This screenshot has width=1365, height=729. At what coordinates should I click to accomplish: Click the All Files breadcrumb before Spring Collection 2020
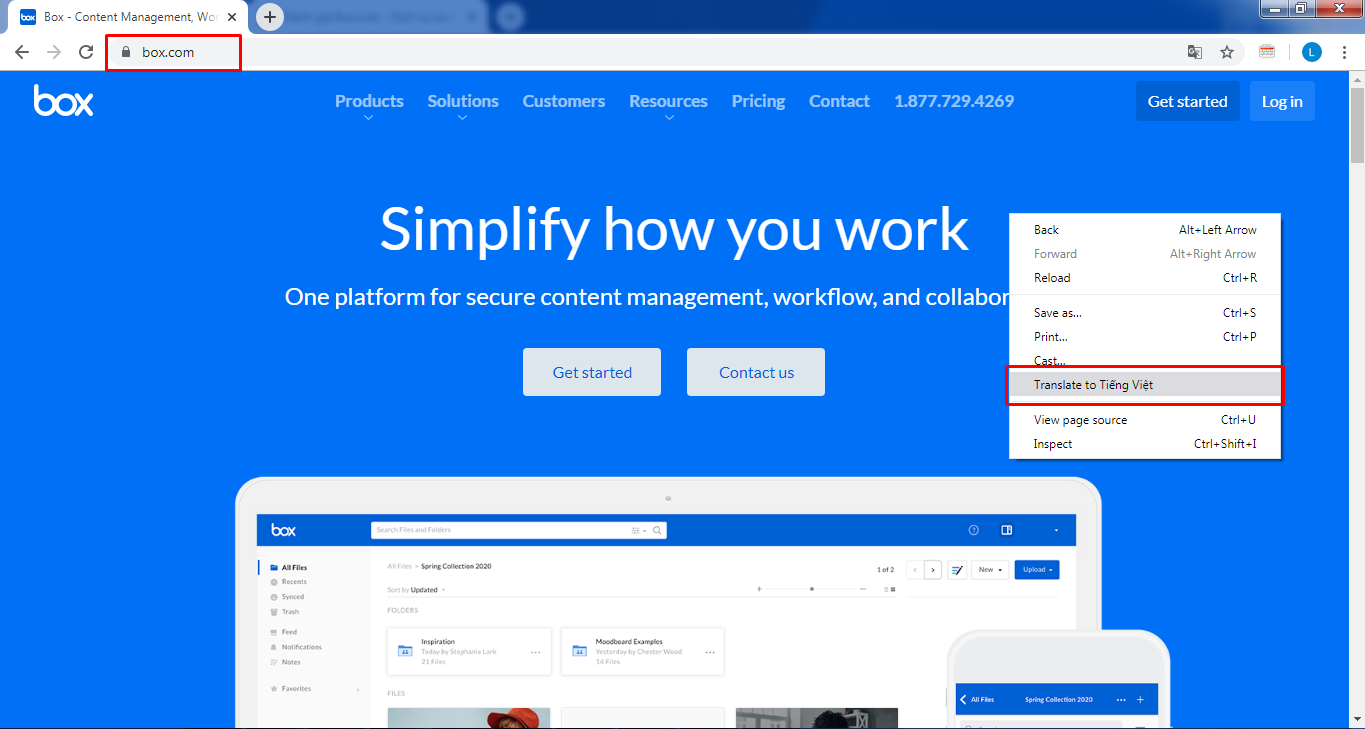(x=398, y=566)
